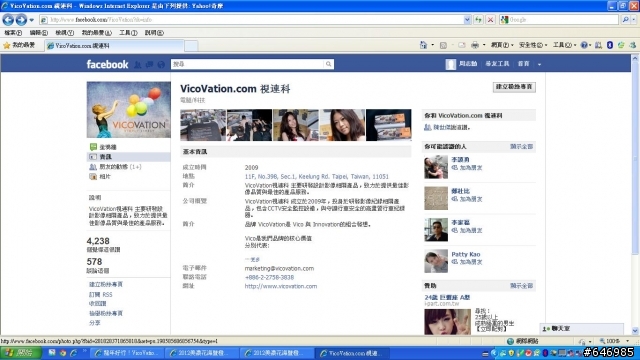640x360 pixels.
Task: Open the 塗鴉牆 wall item in sidebar
Action: tap(108, 147)
